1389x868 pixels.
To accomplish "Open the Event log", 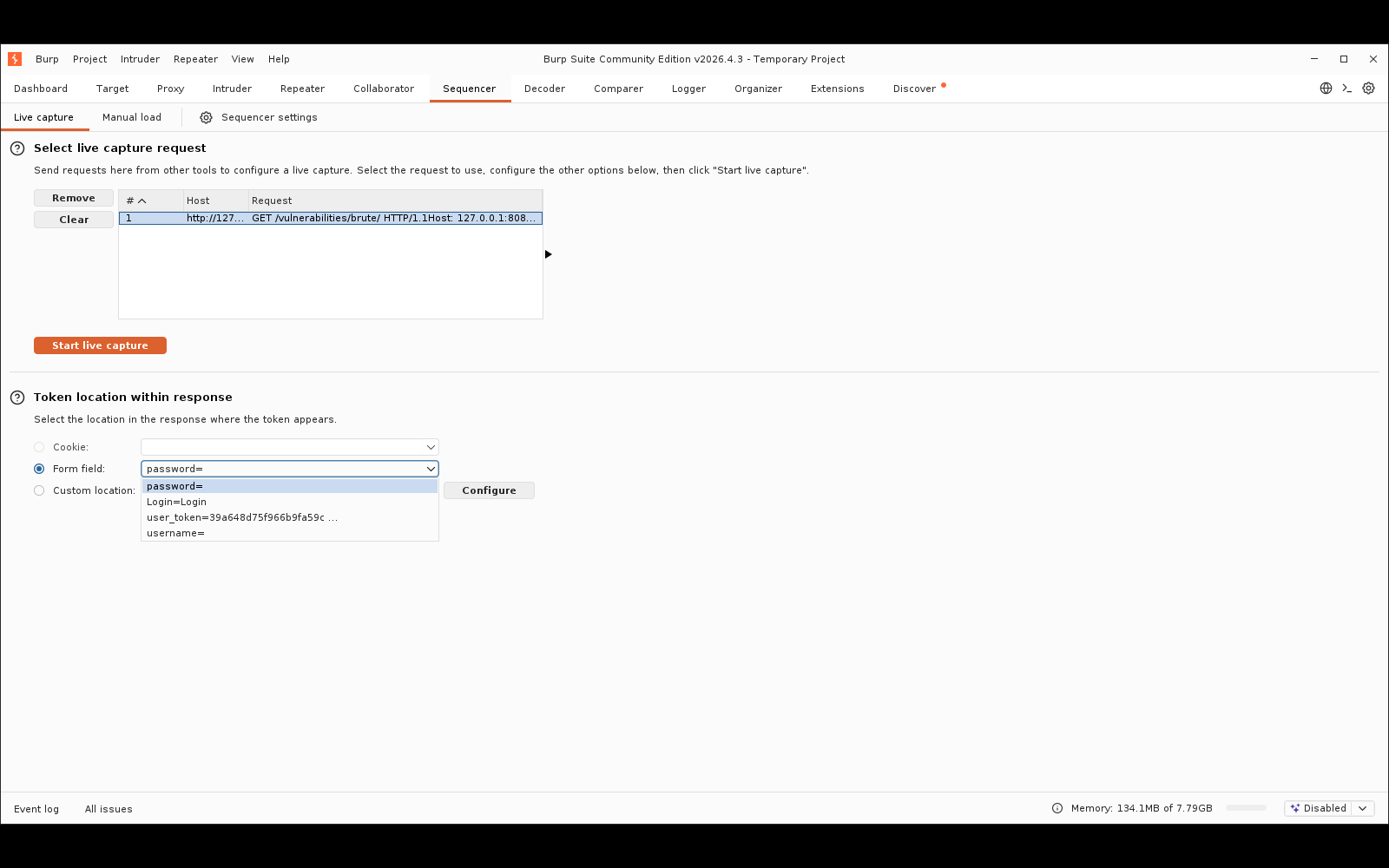I will pos(36,809).
